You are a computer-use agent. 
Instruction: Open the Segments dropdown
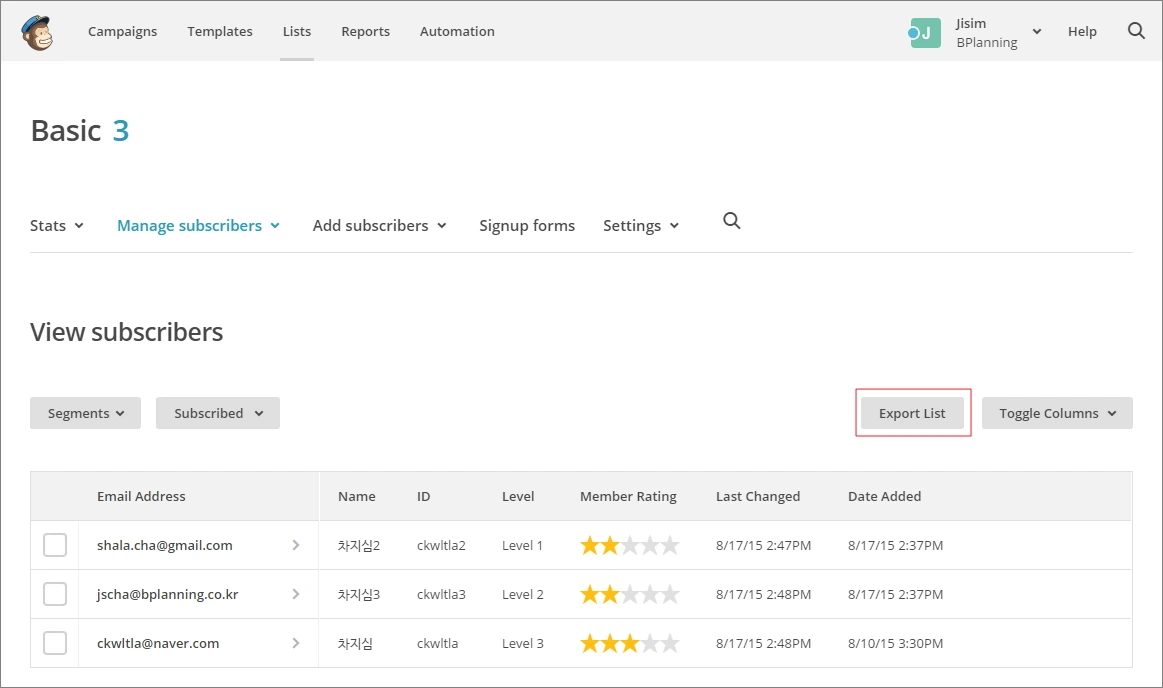(85, 412)
